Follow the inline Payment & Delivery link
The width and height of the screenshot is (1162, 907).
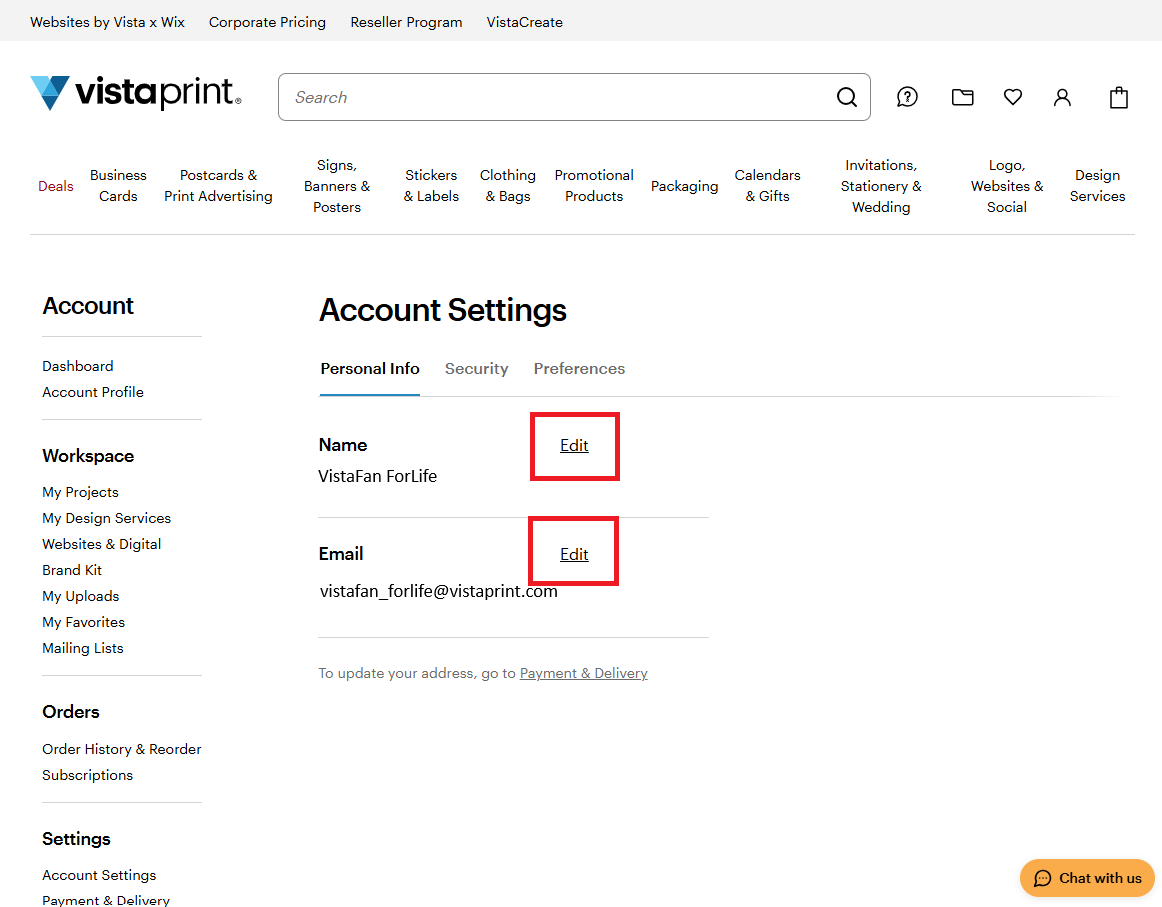click(x=584, y=674)
